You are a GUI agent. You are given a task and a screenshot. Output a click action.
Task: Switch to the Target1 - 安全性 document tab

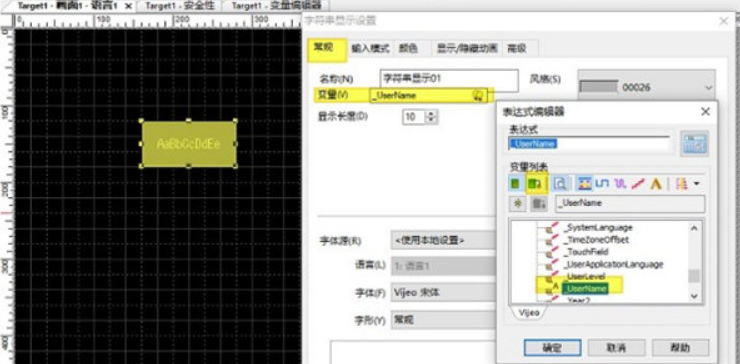tap(180, 6)
